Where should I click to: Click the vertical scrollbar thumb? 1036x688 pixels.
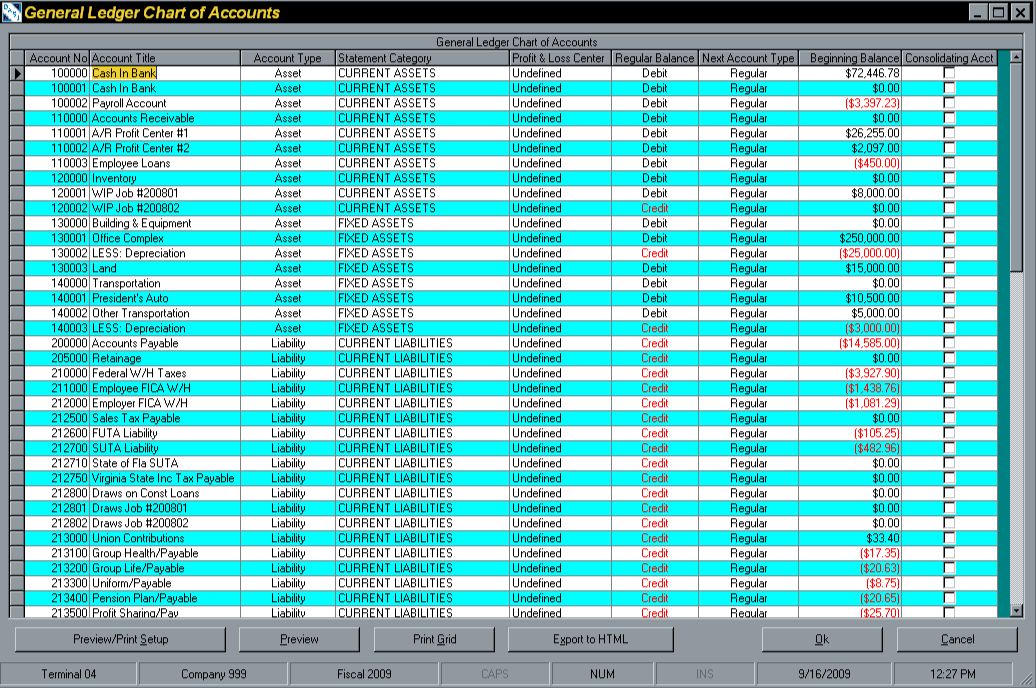[x=1016, y=167]
